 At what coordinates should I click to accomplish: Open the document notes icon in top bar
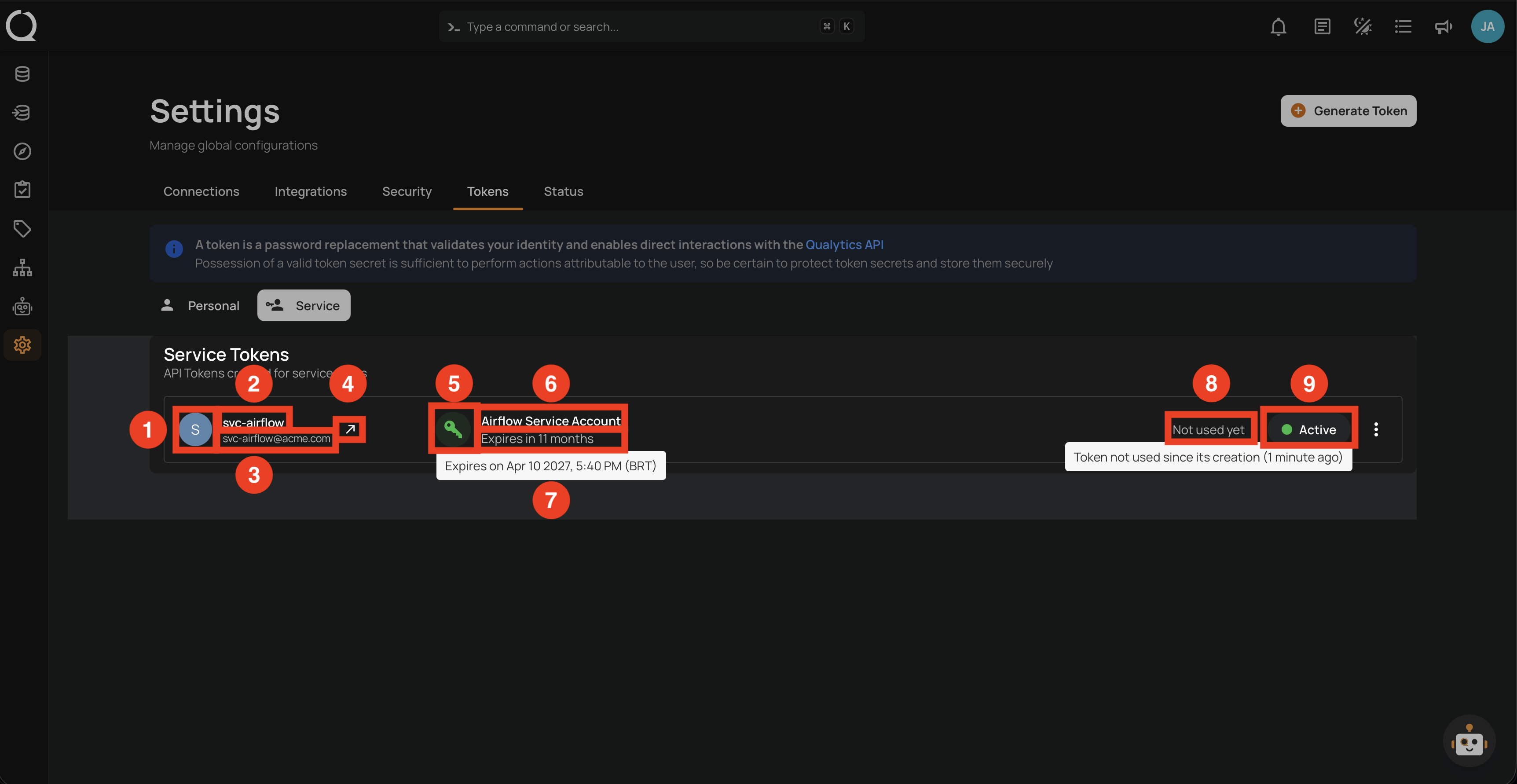coord(1322,26)
